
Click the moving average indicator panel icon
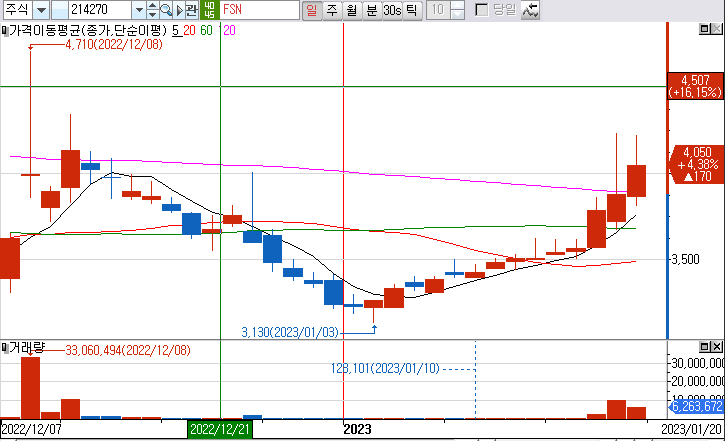click(4, 31)
